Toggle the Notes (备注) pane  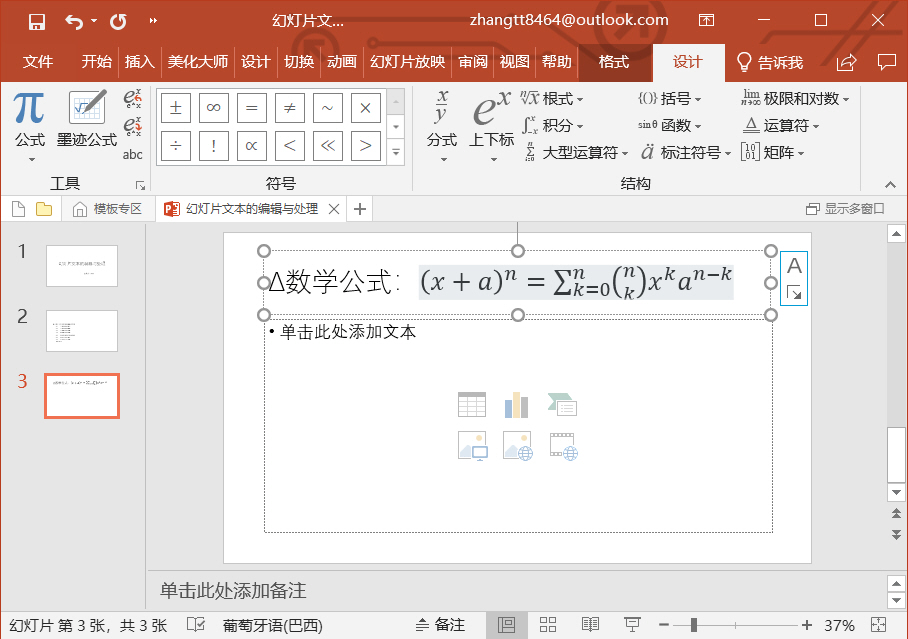pyautogui.click(x=439, y=625)
